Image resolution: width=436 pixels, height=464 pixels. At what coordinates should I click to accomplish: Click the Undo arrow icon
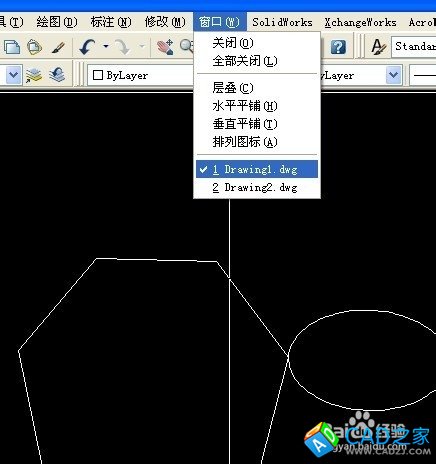tap(87, 47)
